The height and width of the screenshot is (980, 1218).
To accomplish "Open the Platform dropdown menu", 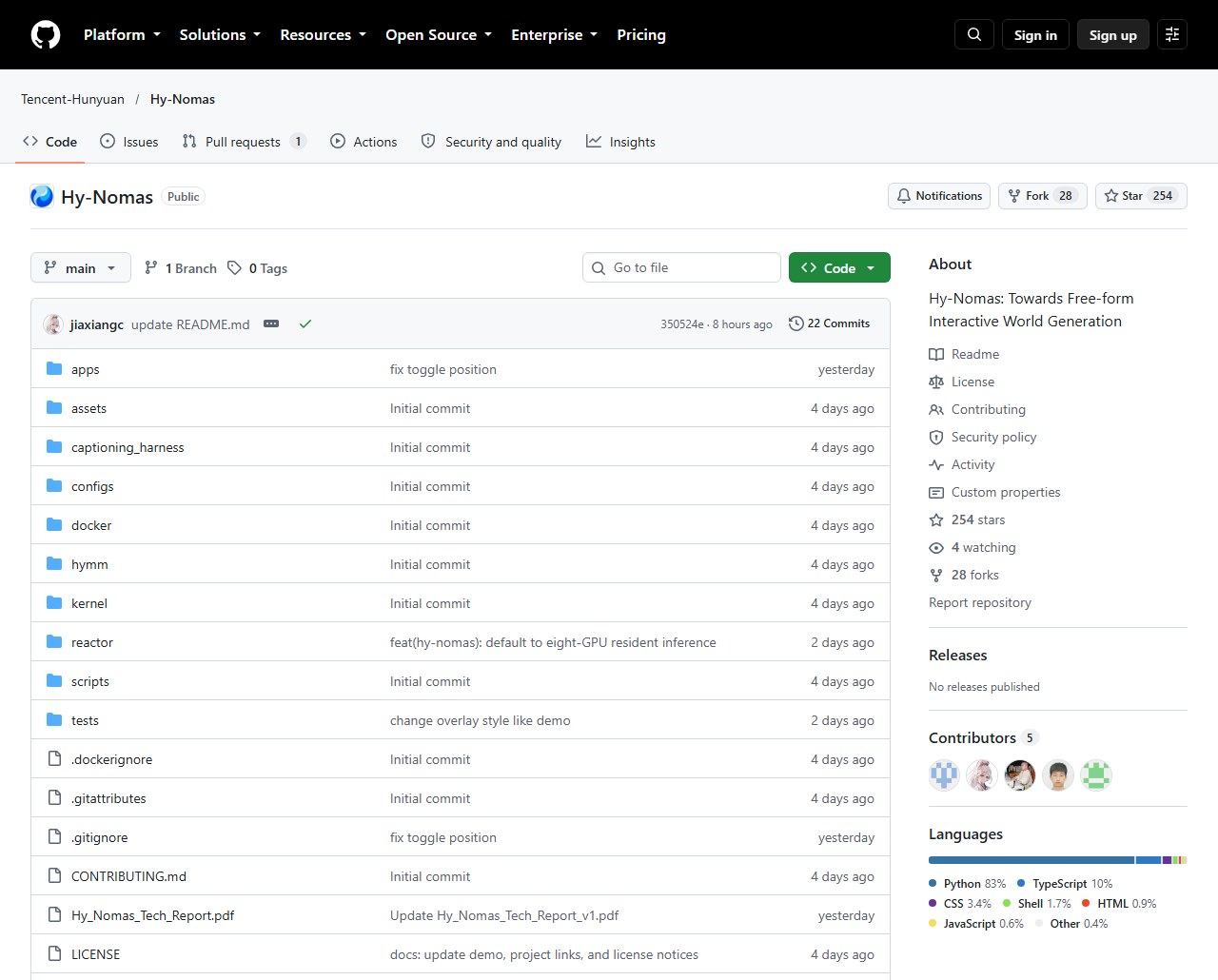I will click(x=122, y=34).
